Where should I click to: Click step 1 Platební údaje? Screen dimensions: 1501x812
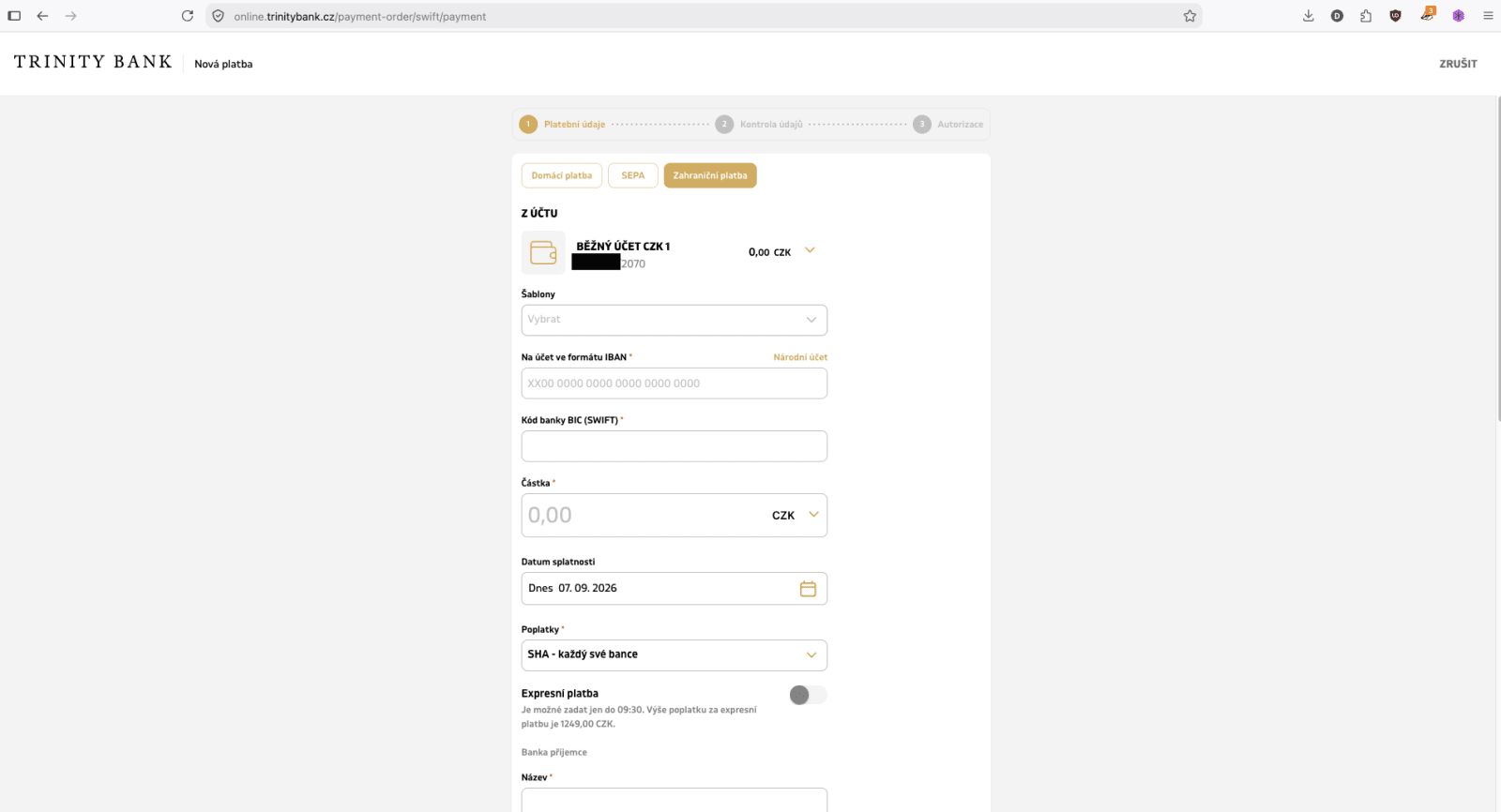563,125
